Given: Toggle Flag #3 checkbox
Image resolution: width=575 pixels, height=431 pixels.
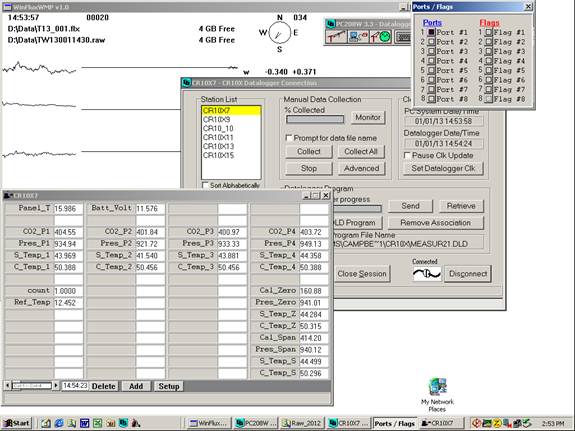Looking at the screenshot, I should [488, 52].
